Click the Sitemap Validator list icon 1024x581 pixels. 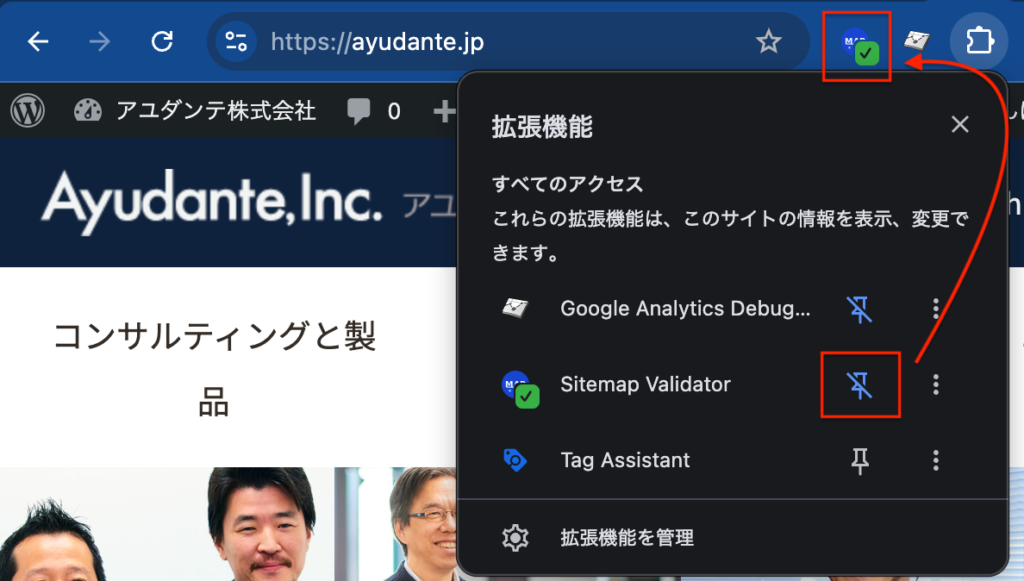(520, 389)
